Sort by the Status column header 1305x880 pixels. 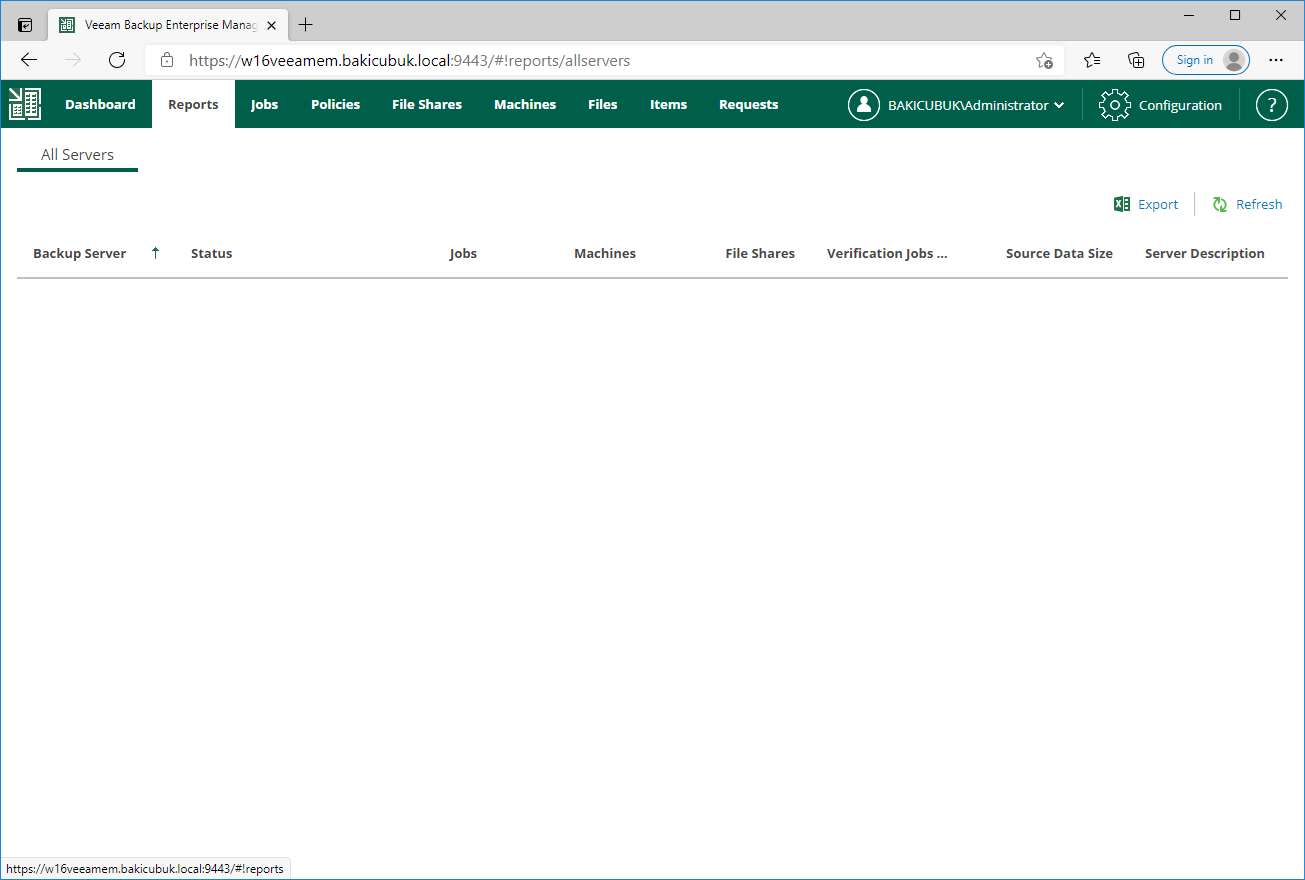pos(211,253)
